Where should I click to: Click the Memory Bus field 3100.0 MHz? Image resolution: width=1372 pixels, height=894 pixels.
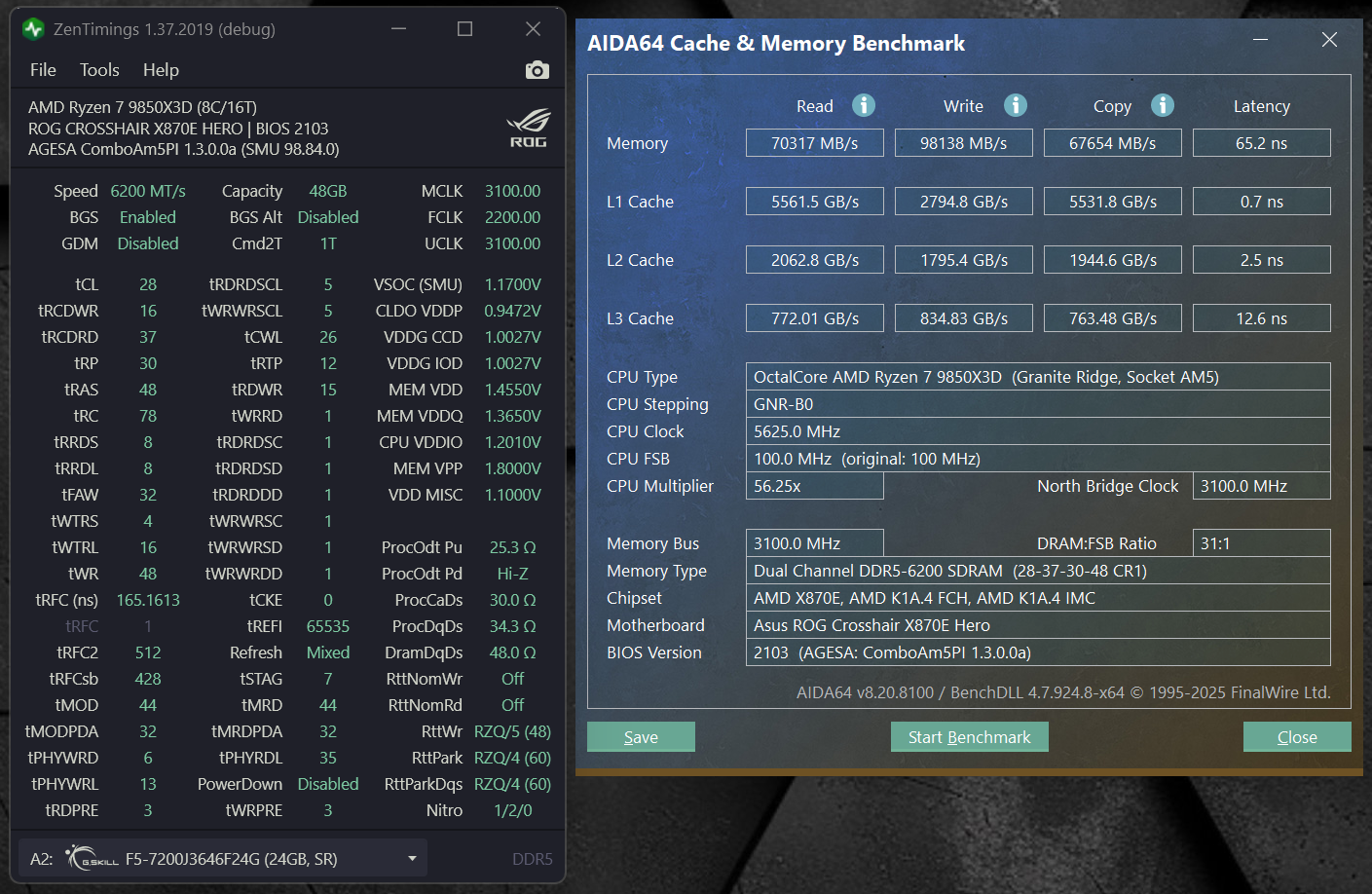pyautogui.click(x=815, y=543)
